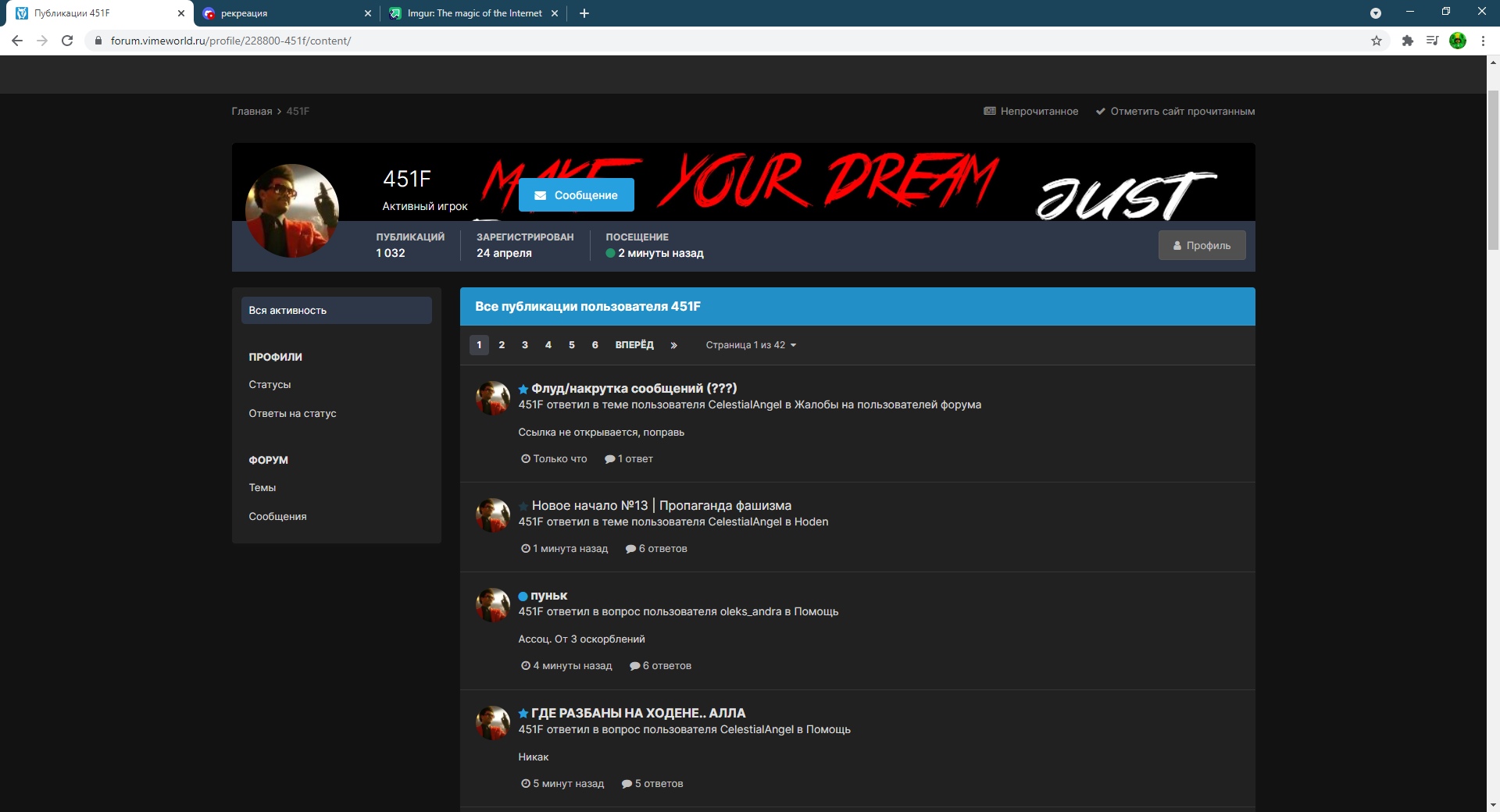This screenshot has width=1500, height=812.
Task: Open the browser media control icon
Action: click(x=1432, y=41)
